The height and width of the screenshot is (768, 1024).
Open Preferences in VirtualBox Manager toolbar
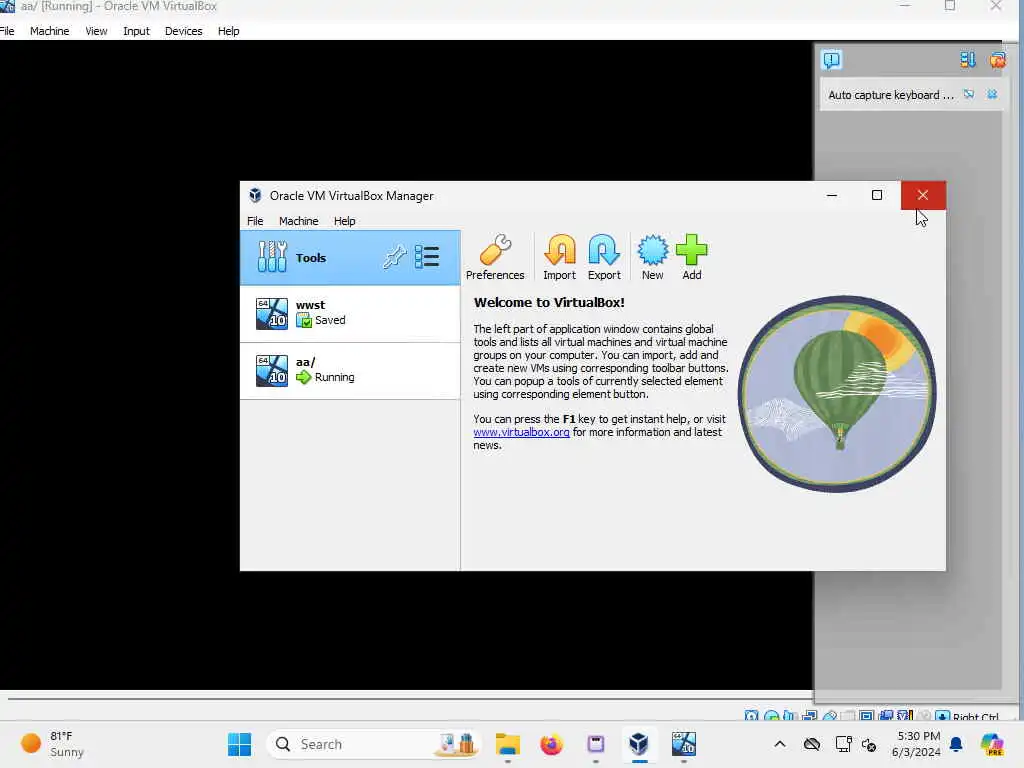point(495,257)
